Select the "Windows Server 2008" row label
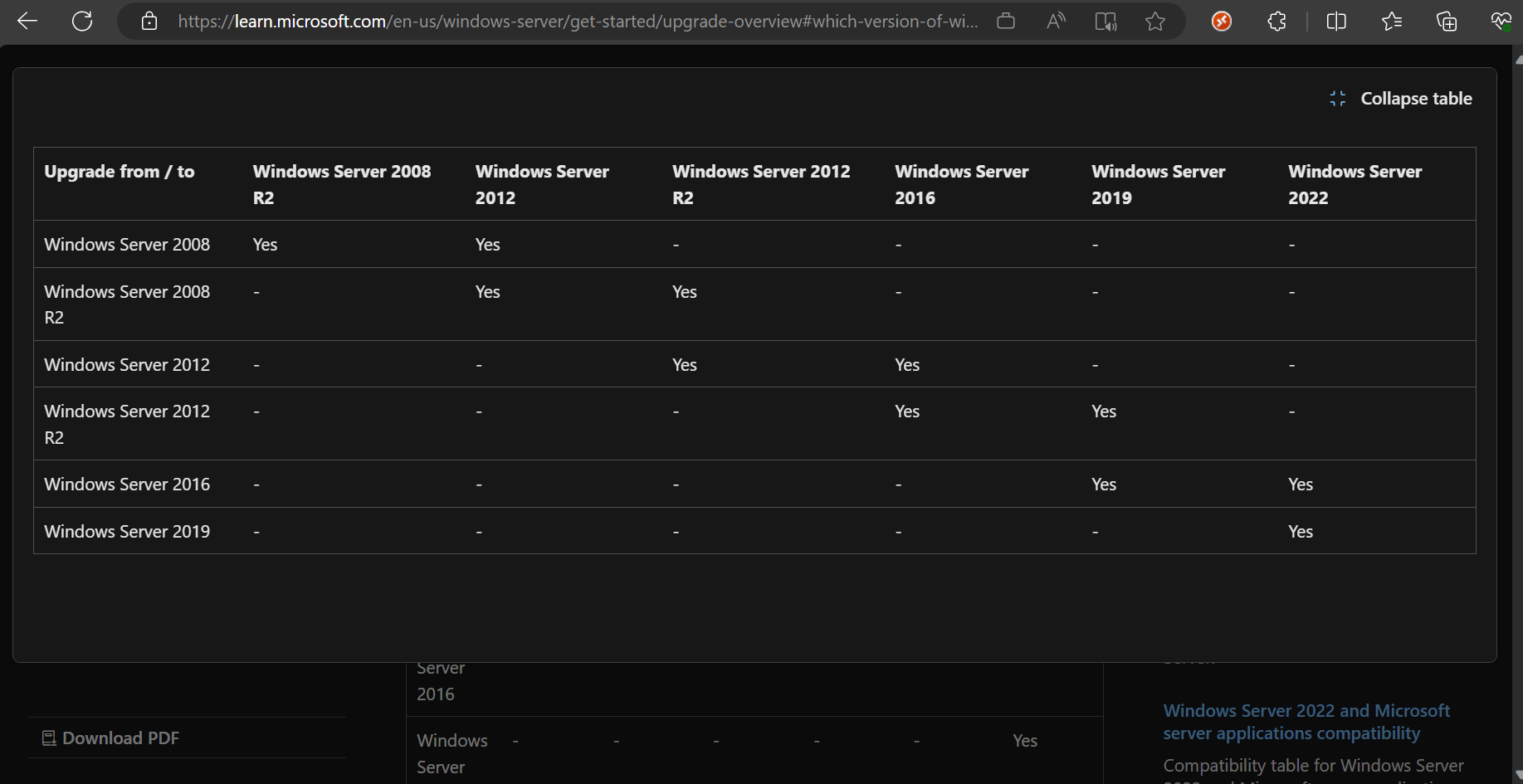This screenshot has height=784, width=1523. pos(127,245)
